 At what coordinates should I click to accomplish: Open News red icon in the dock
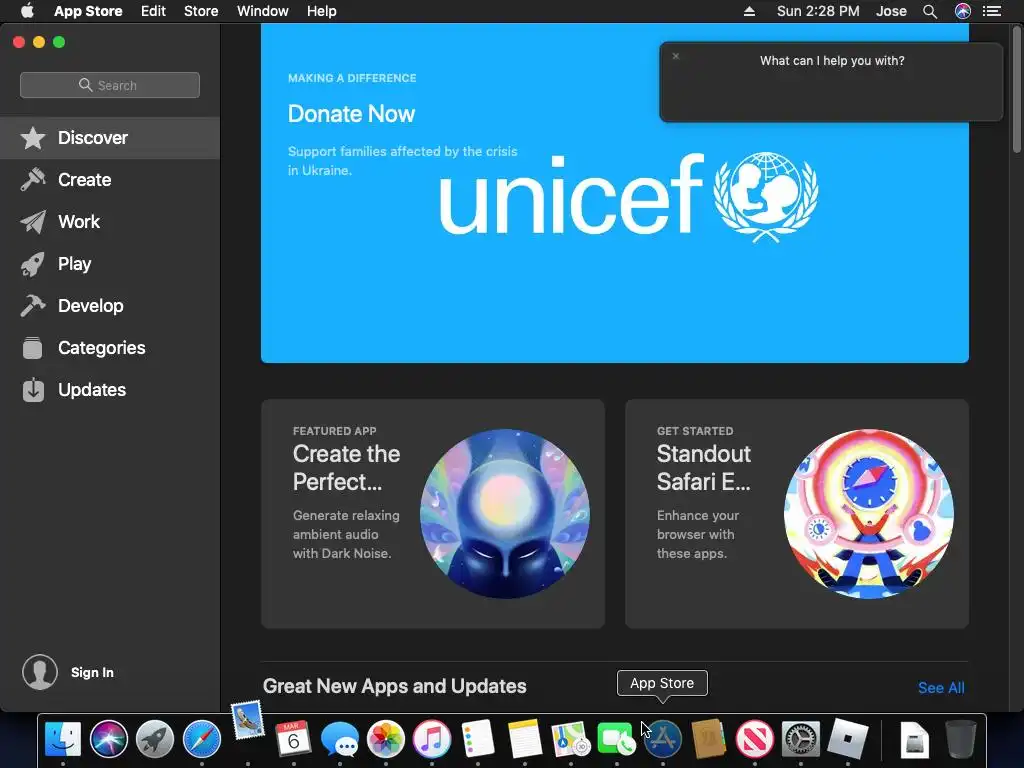pyautogui.click(x=754, y=739)
